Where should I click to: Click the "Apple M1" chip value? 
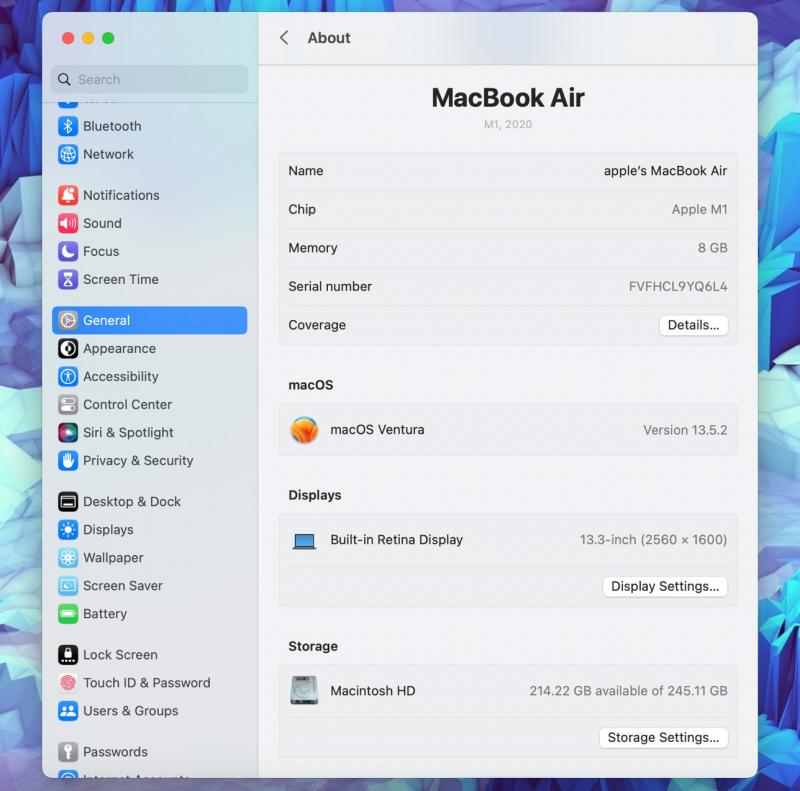pos(699,209)
